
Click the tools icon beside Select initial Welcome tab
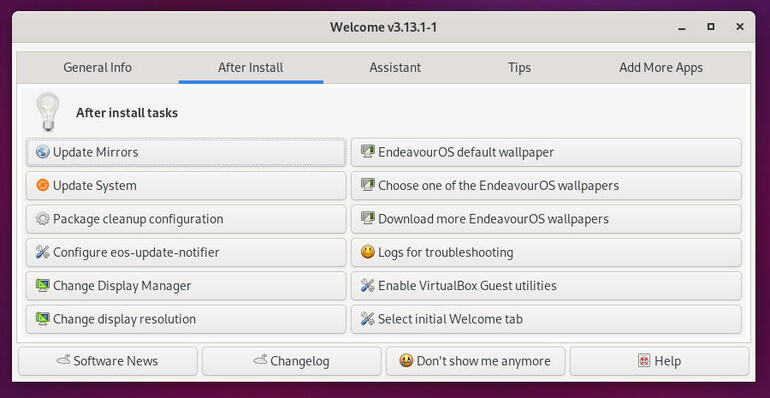[x=368, y=319]
